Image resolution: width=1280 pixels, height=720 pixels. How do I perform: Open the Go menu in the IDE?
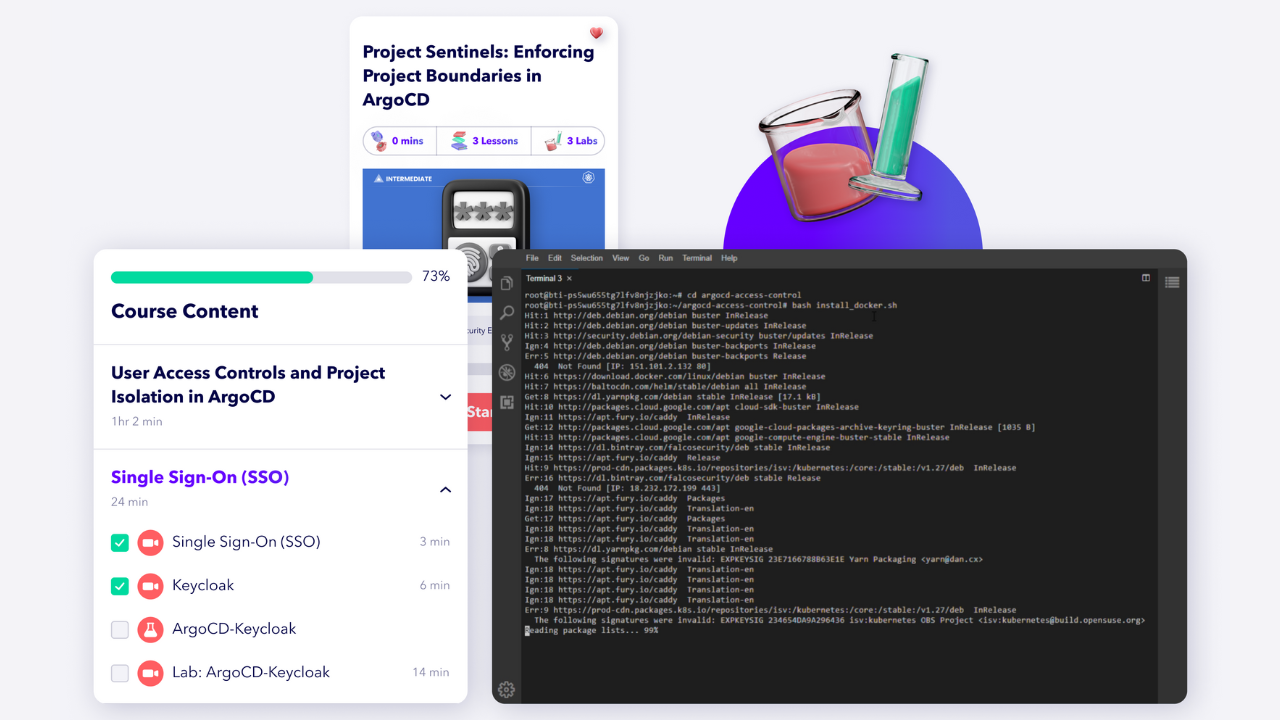644,258
